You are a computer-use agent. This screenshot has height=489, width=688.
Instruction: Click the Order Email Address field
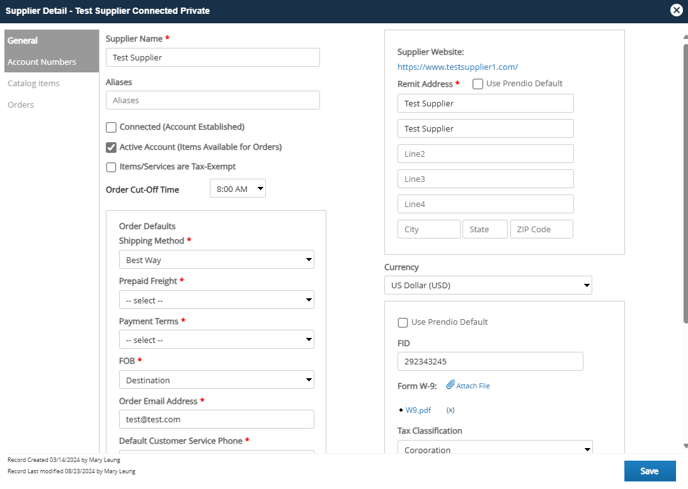coord(217,419)
